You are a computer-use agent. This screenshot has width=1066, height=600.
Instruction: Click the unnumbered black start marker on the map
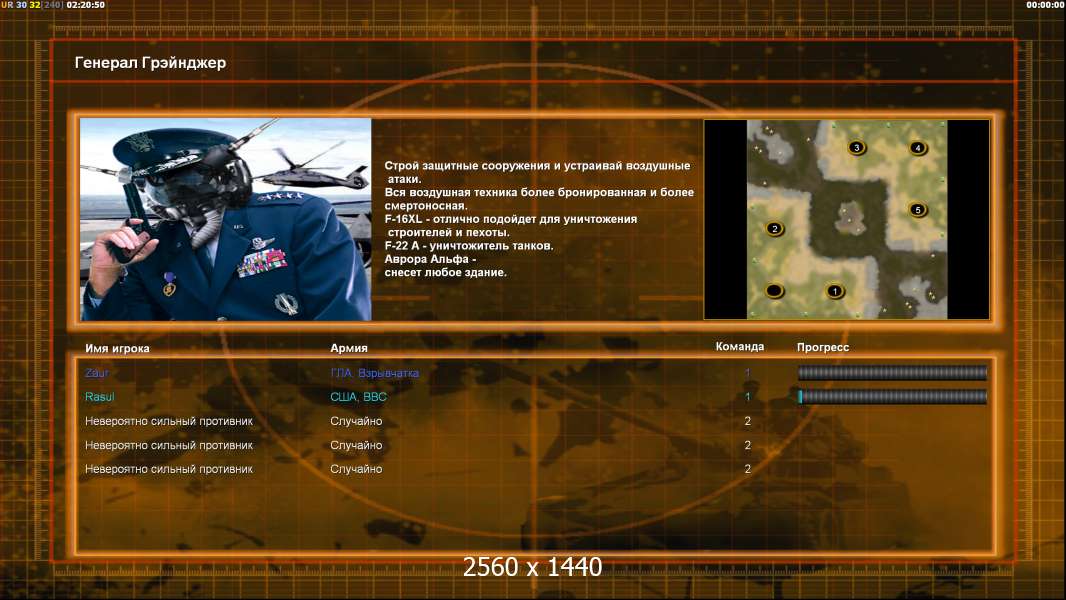click(774, 291)
